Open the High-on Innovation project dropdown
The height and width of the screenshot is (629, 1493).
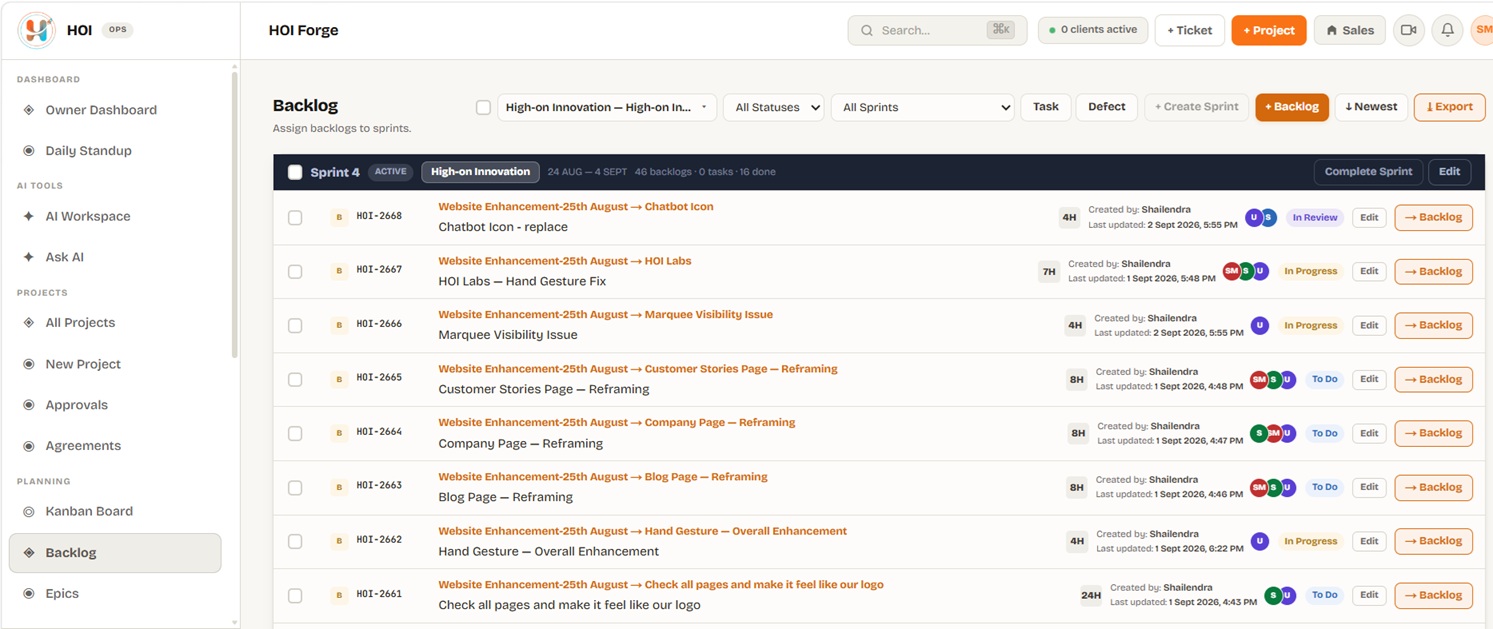tap(607, 107)
